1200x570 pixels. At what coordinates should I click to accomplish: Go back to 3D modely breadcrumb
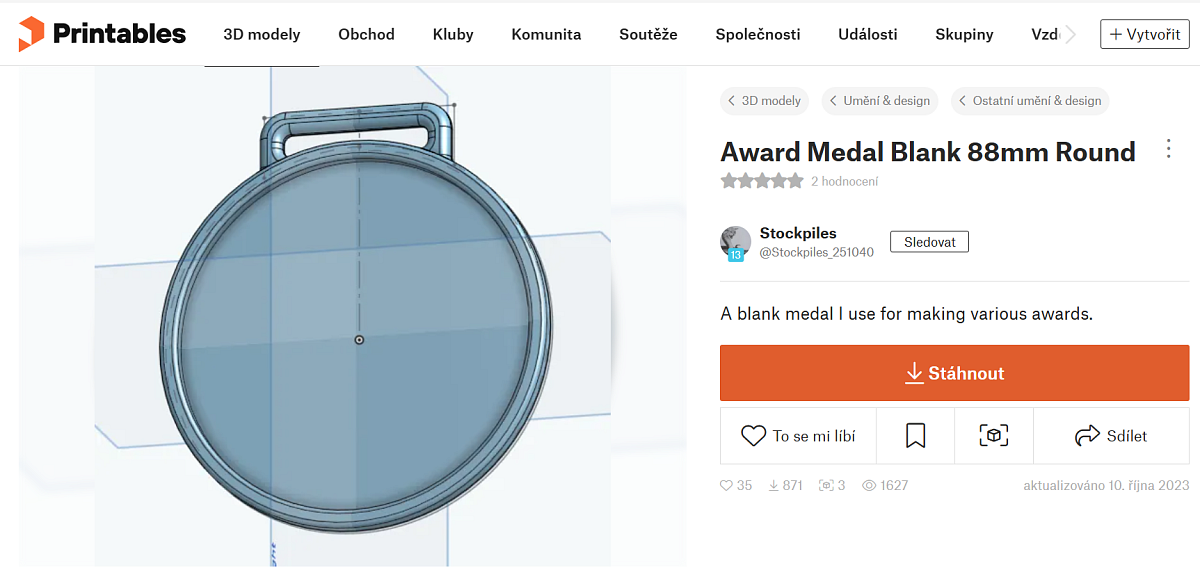764,101
